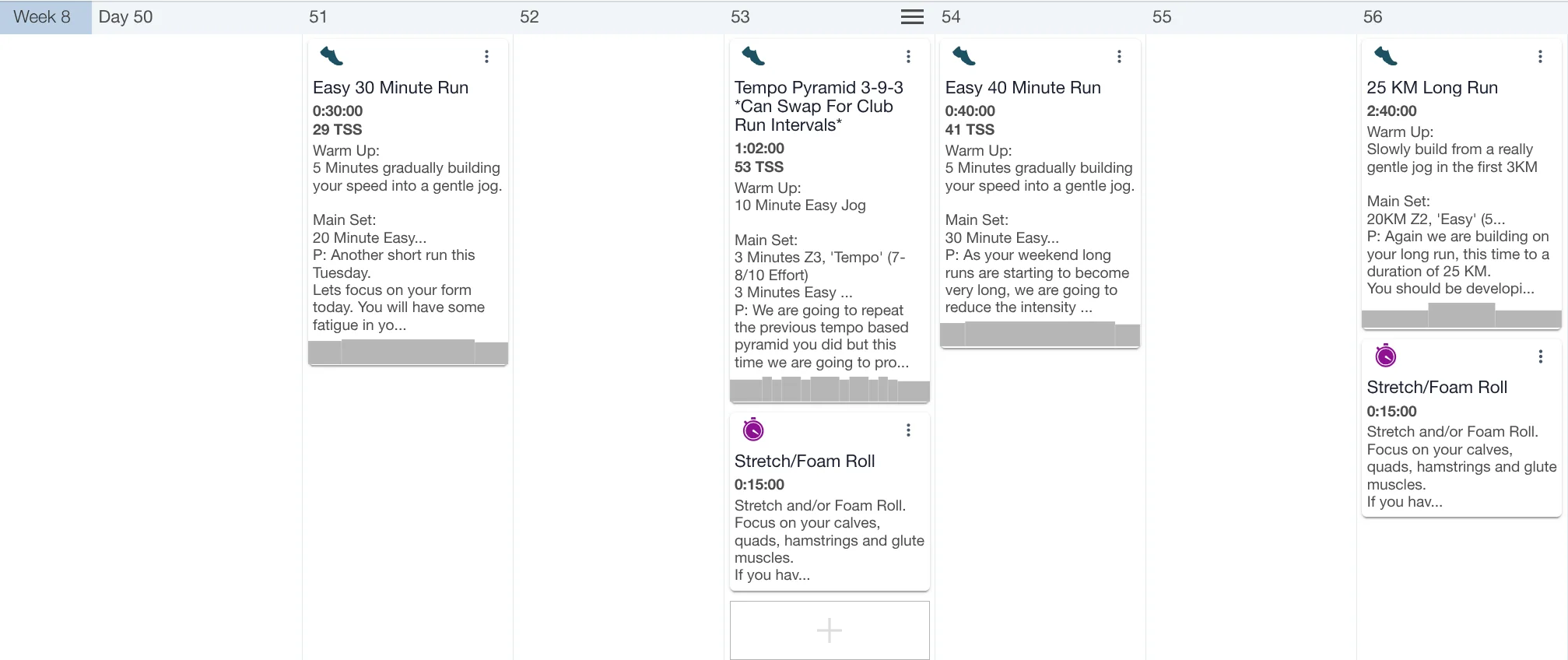Click the running shoe icon on Tempo Pyramid workout
Viewport: 1568px width, 660px height.
point(753,56)
